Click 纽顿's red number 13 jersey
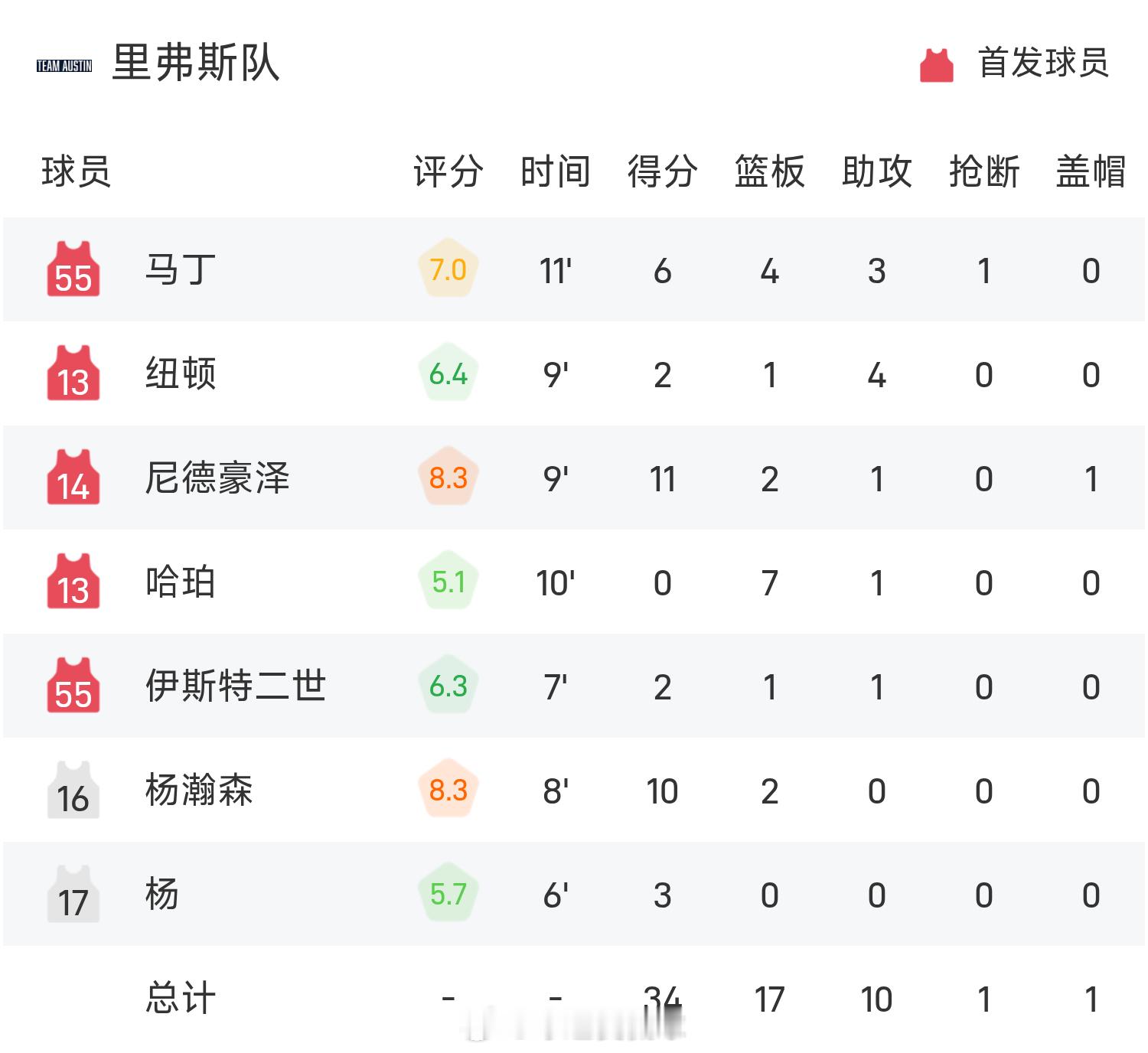The image size is (1148, 1053). coord(73,373)
